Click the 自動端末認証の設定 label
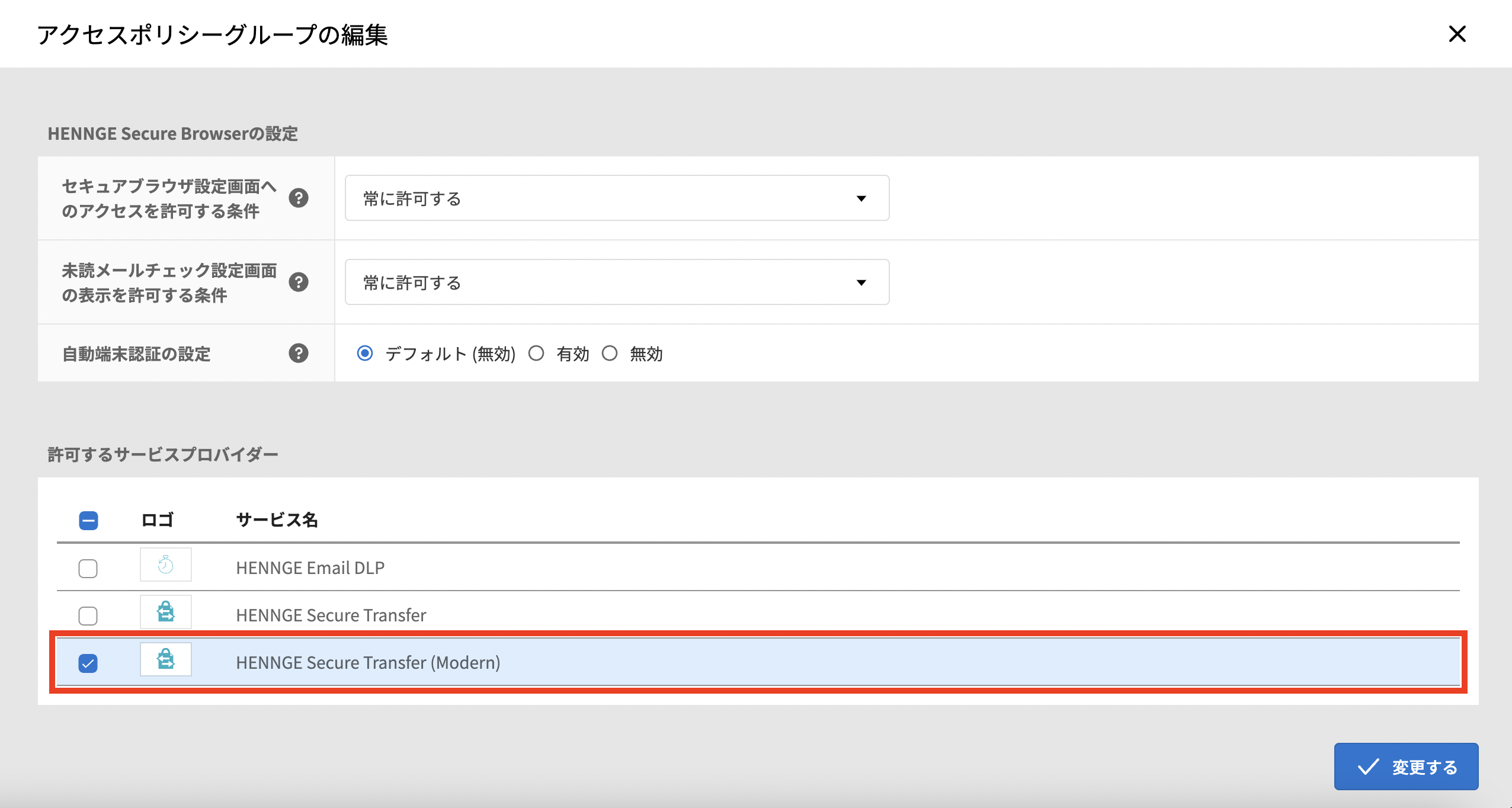 [136, 354]
